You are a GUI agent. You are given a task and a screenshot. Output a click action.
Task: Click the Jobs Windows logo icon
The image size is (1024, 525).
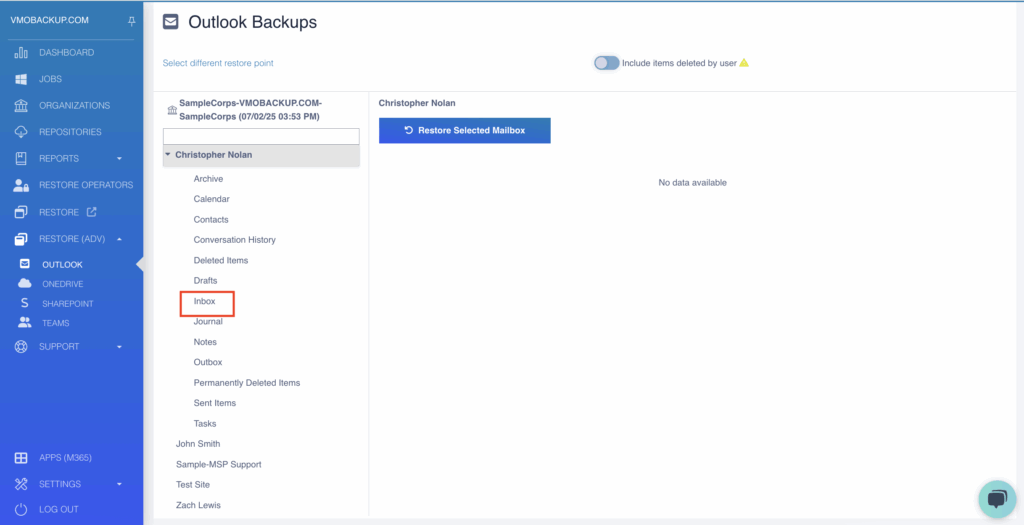tap(21, 79)
